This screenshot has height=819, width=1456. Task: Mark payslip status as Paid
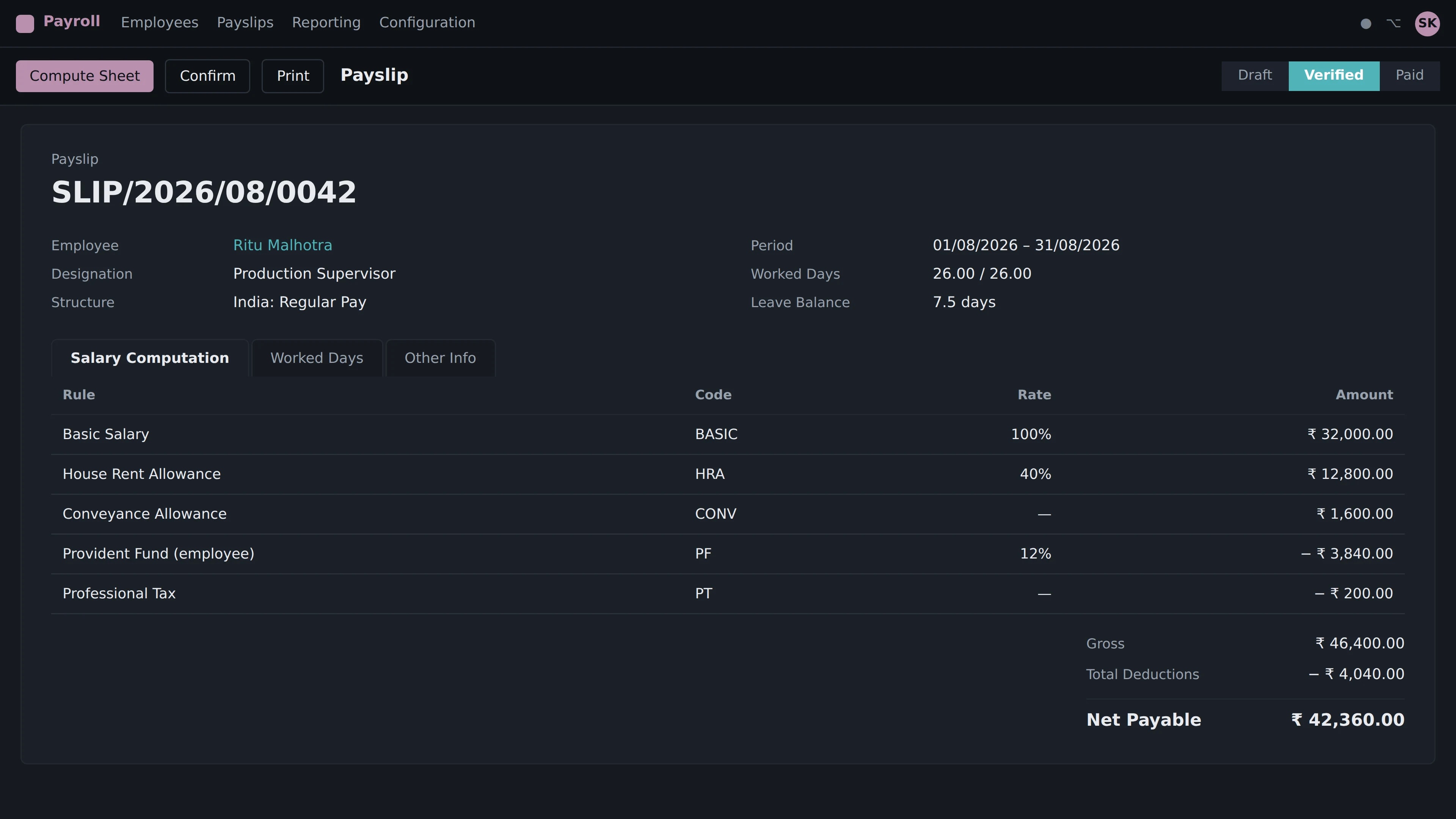pos(1410,76)
